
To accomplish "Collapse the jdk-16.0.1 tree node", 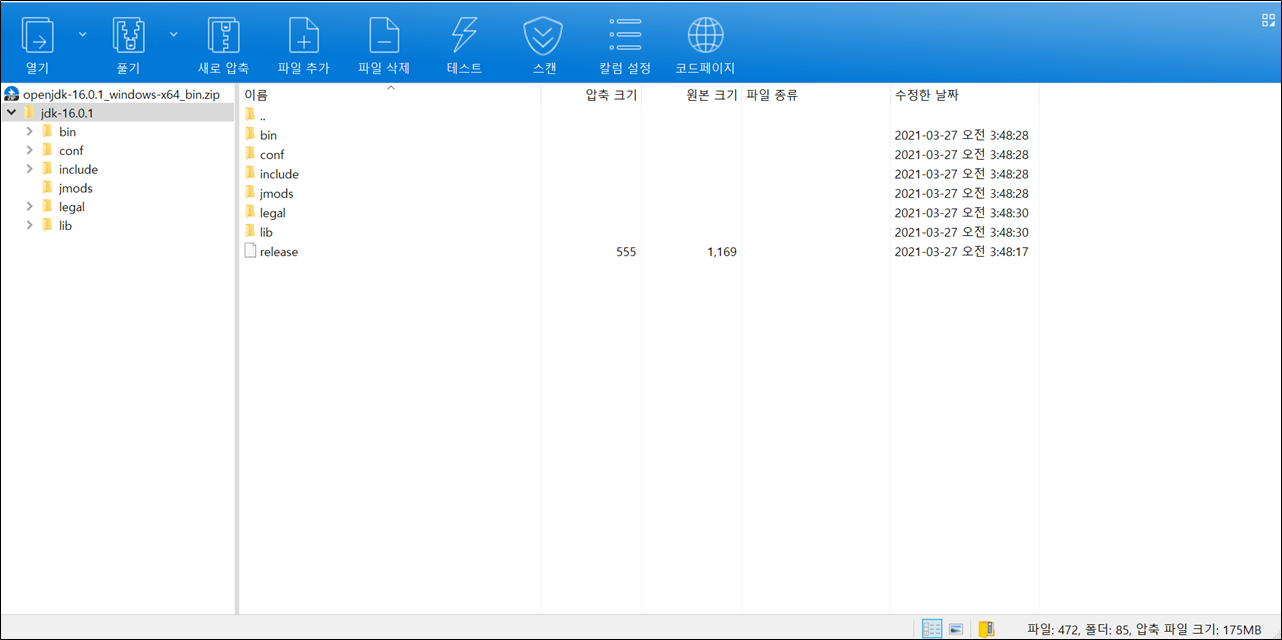I will pos(10,112).
